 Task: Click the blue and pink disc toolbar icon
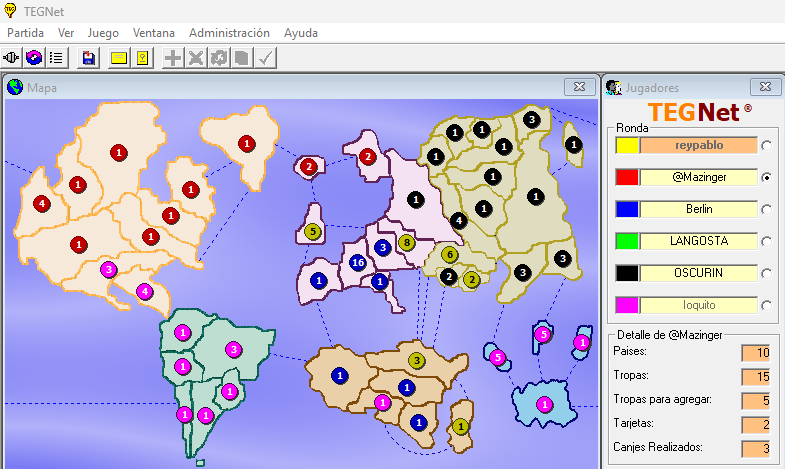35,58
